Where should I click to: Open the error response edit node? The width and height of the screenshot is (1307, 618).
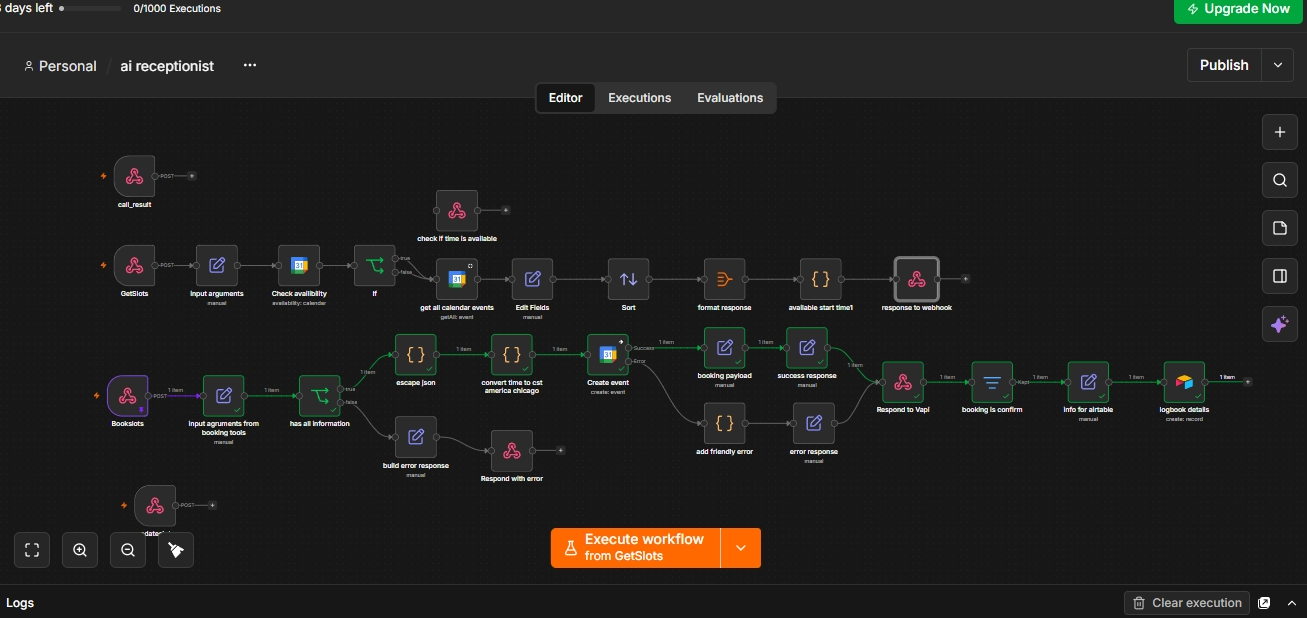point(814,423)
